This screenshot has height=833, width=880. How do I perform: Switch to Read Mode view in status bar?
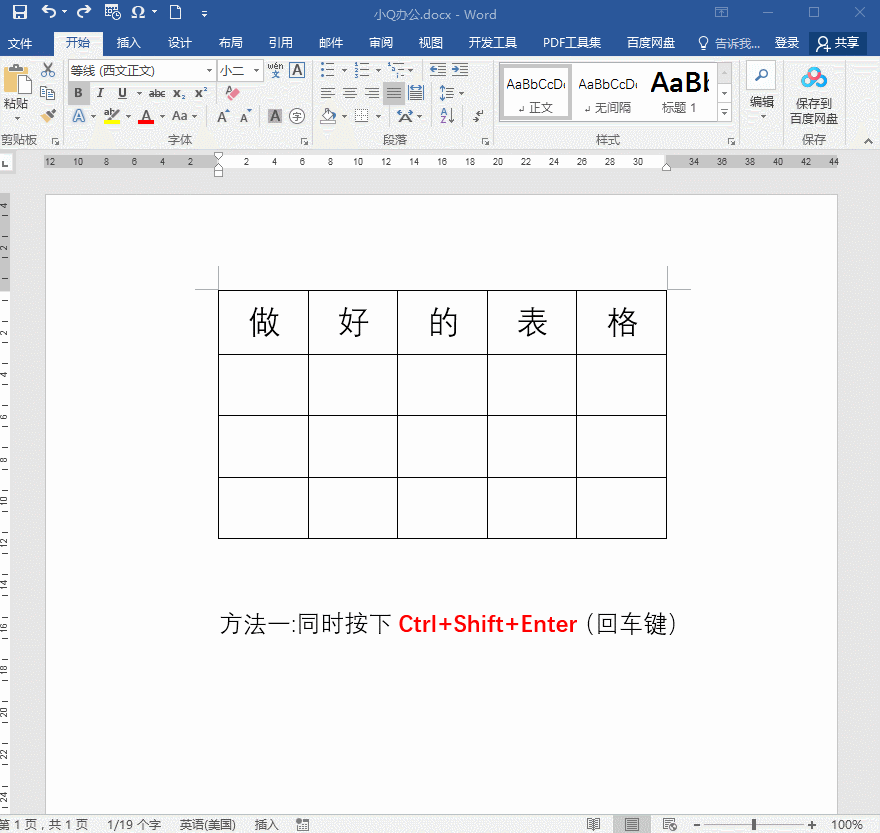[594, 824]
